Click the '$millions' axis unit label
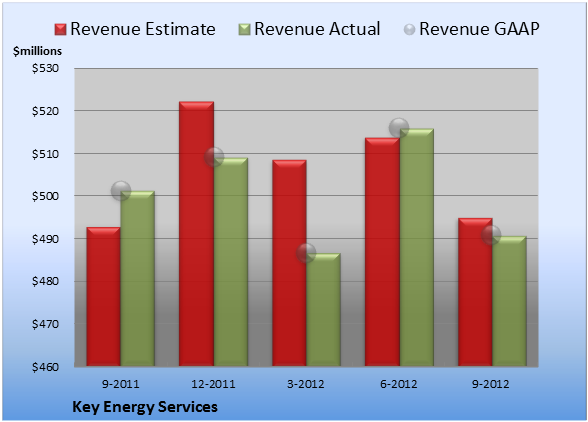 coord(37,51)
